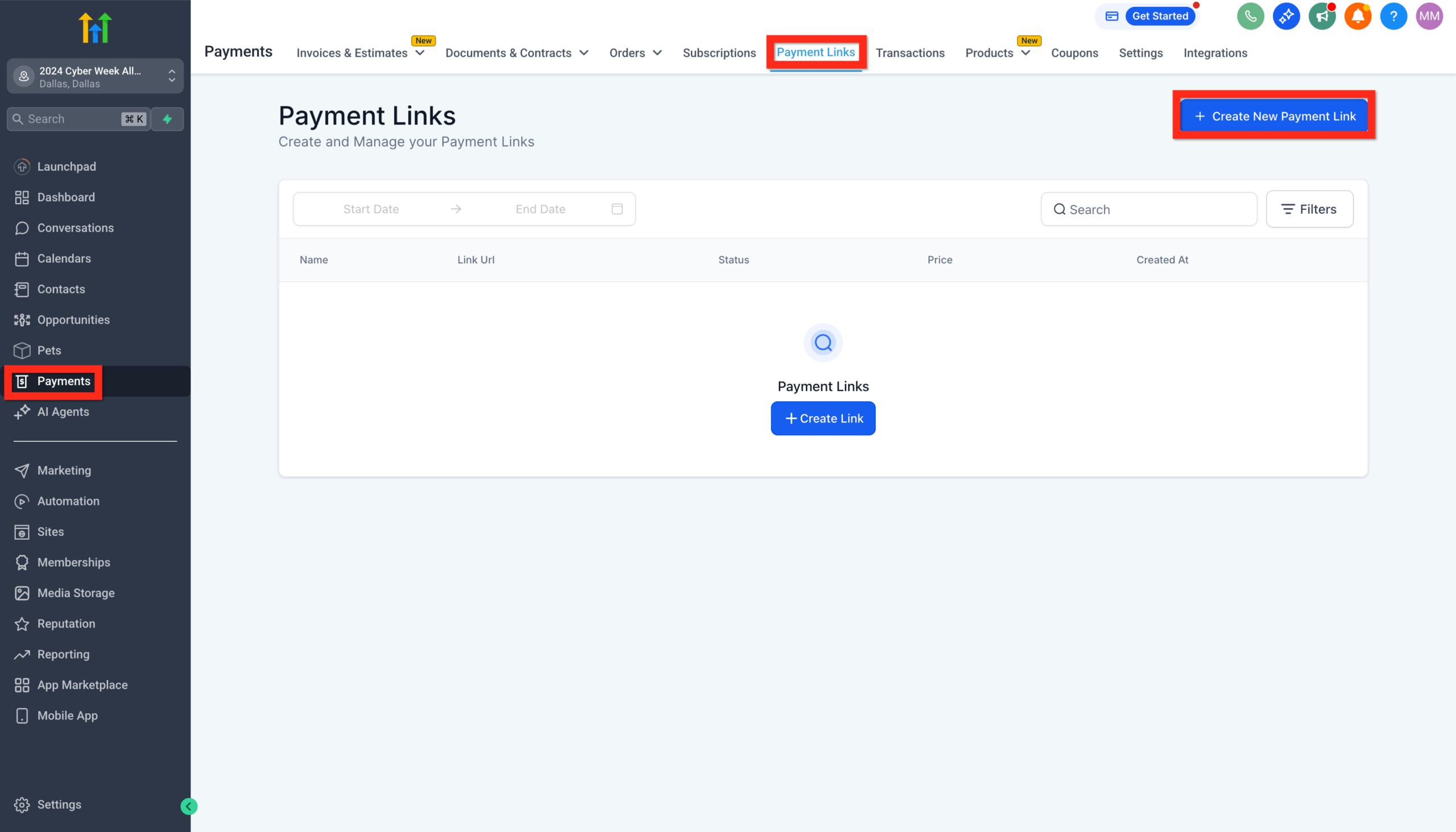Expand the Documents & Contracts menu

[585, 52]
